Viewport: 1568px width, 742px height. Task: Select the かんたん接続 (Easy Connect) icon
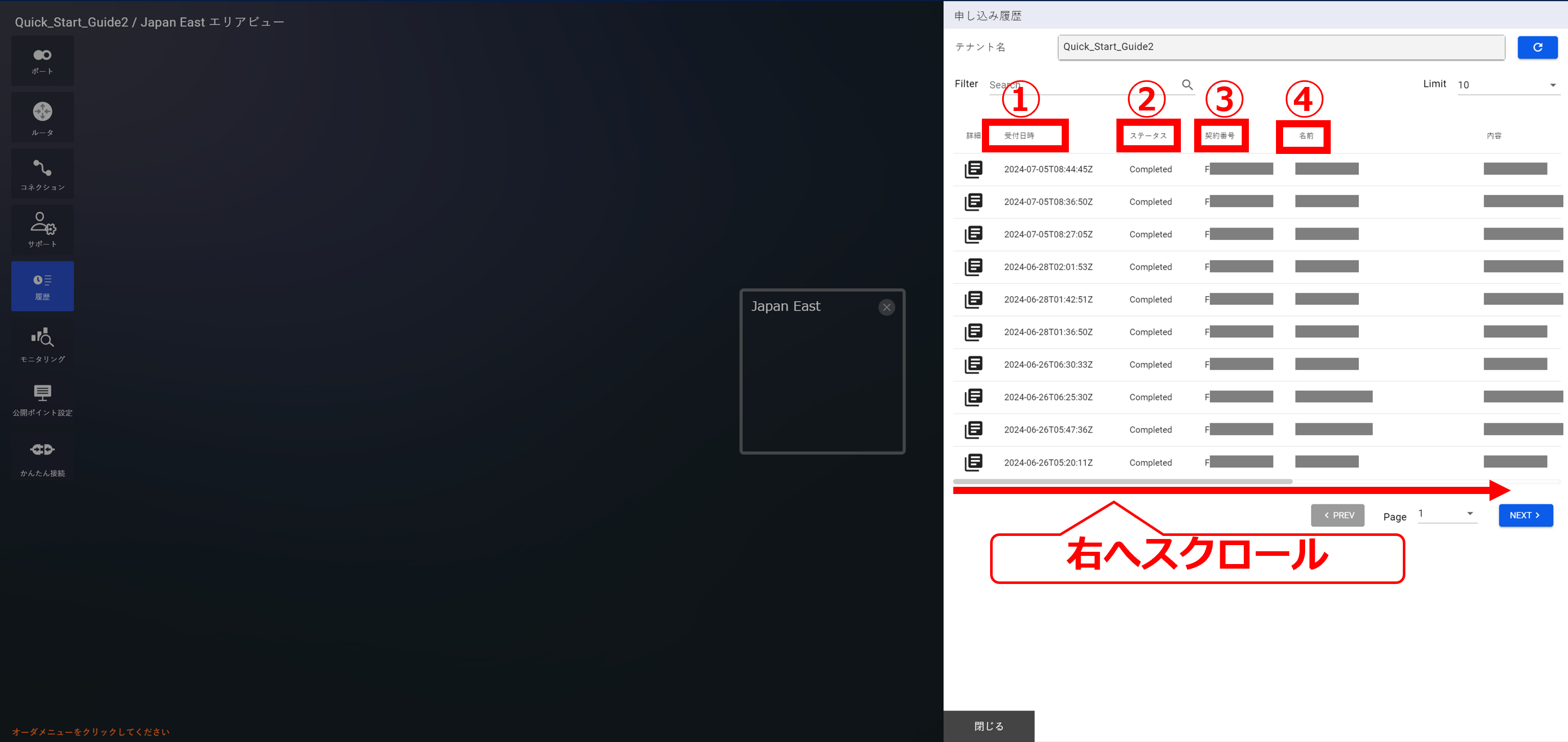42,457
